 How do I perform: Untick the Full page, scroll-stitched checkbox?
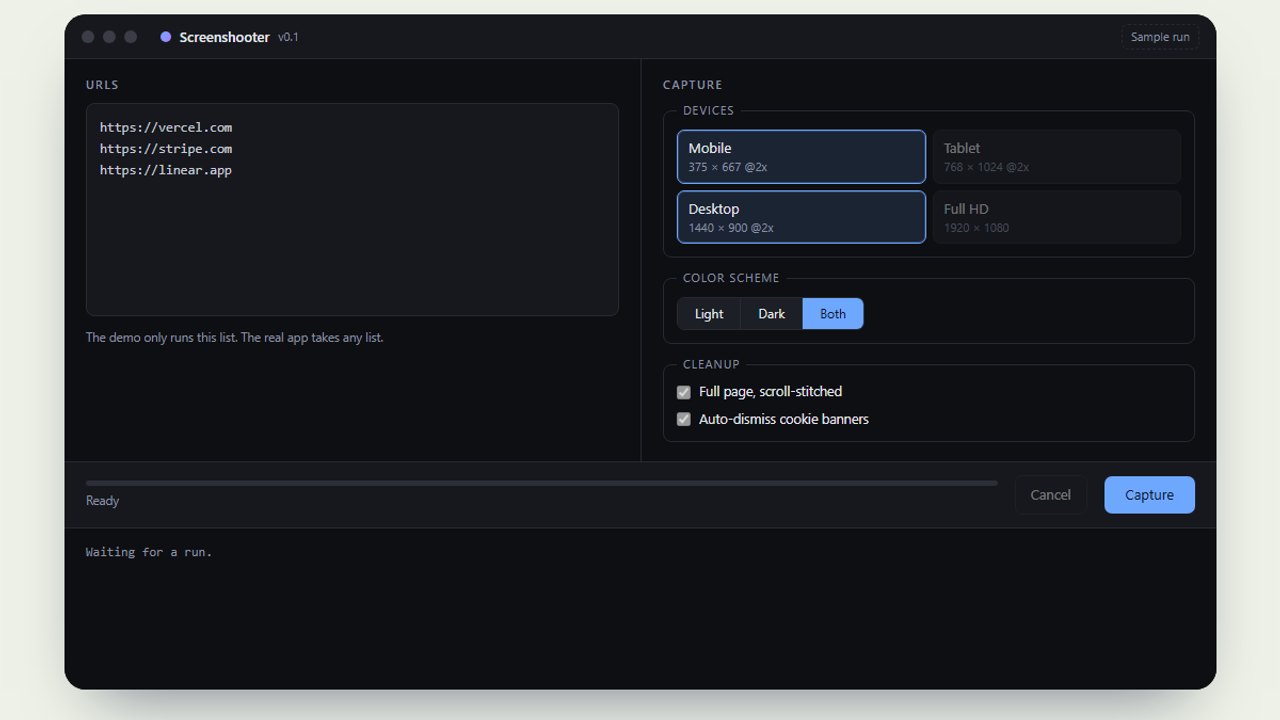click(x=684, y=392)
